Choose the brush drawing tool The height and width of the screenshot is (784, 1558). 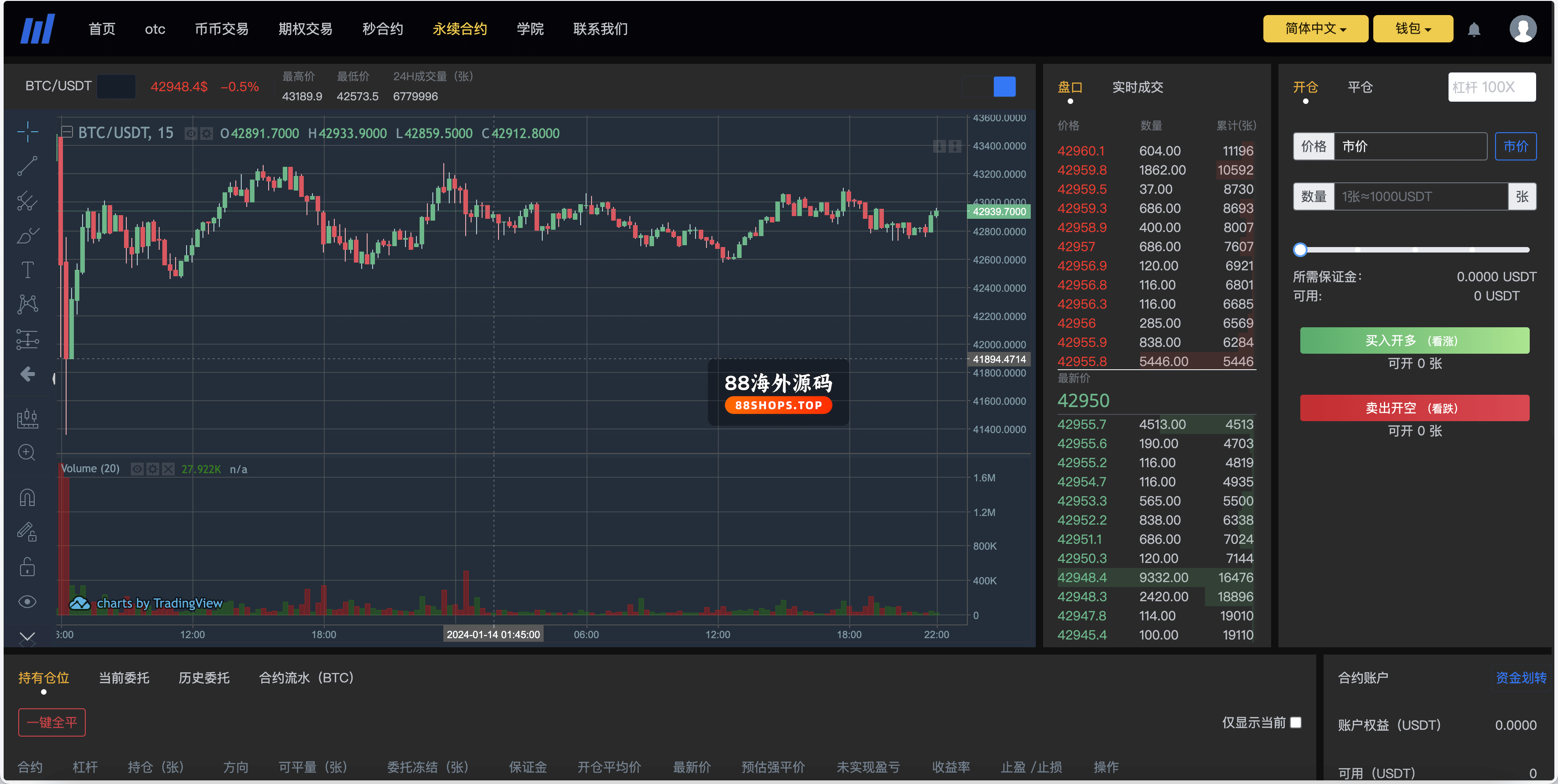[x=27, y=235]
